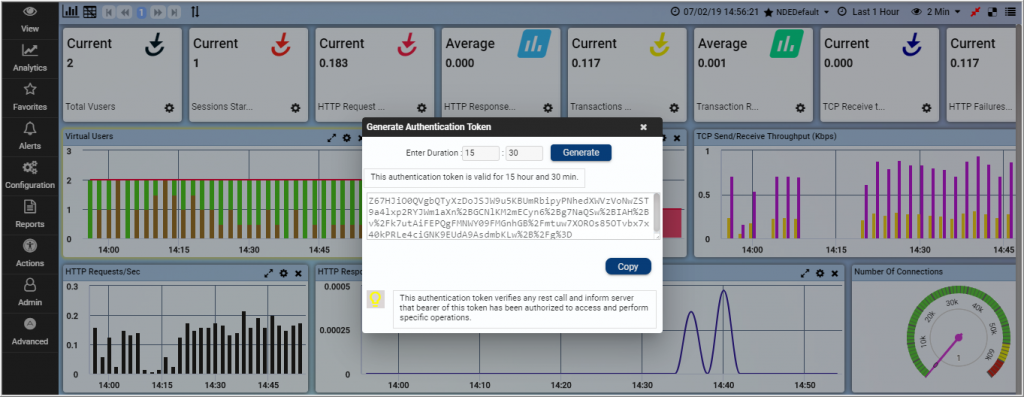Open the hamburger list menu icon
The height and width of the screenshot is (397, 1024).
[1010, 12]
